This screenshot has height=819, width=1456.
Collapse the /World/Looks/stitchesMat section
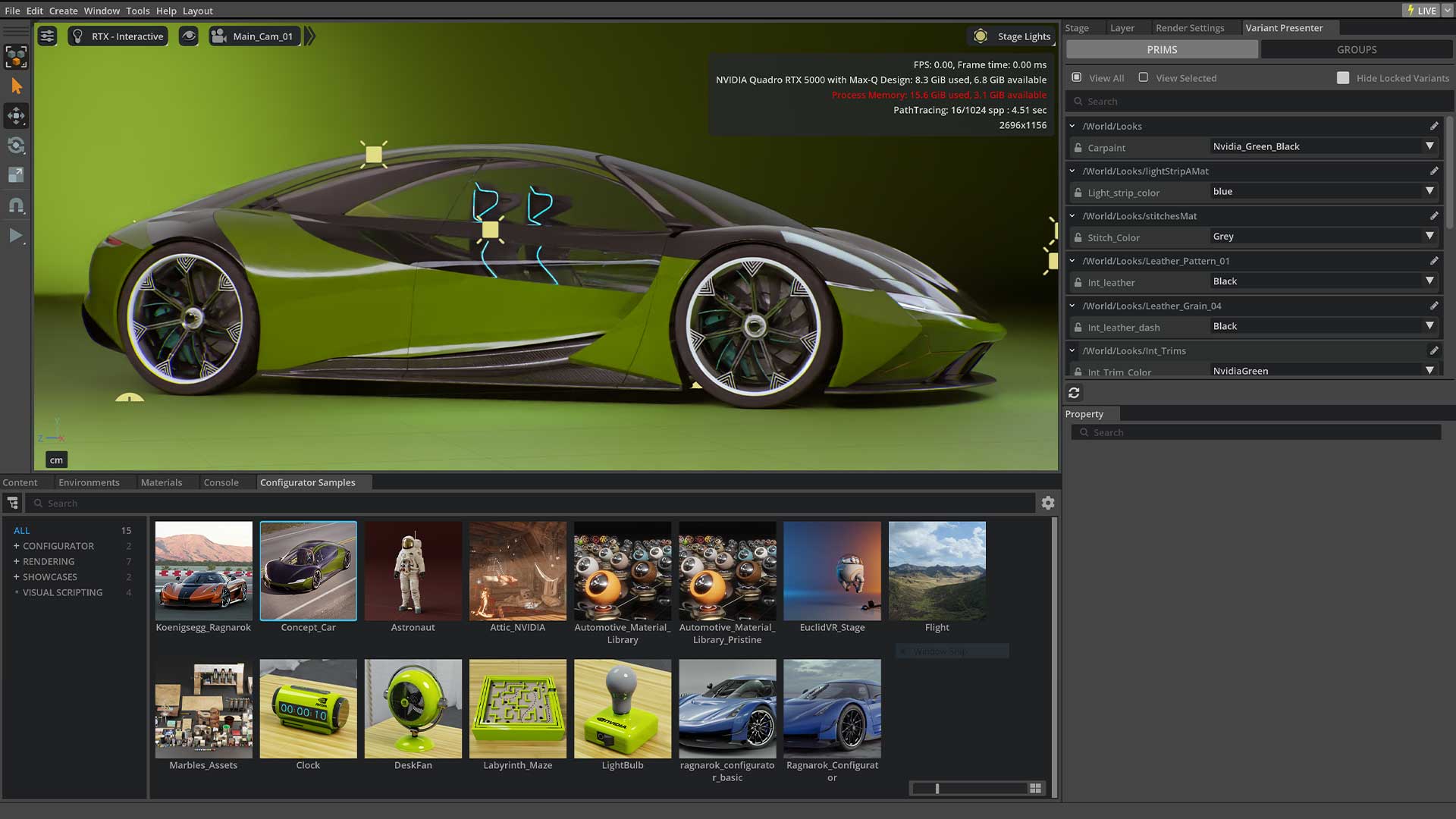(1072, 216)
